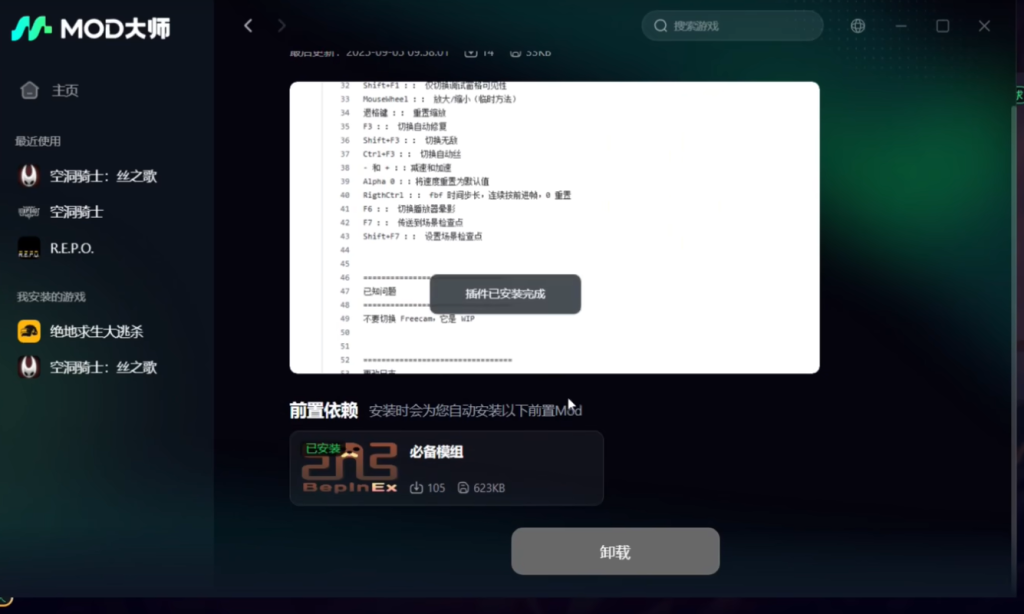This screenshot has width=1024, height=614.
Task: Open 空洞骑士: 丝之歌 icon under 最近使用
Action: [29, 176]
